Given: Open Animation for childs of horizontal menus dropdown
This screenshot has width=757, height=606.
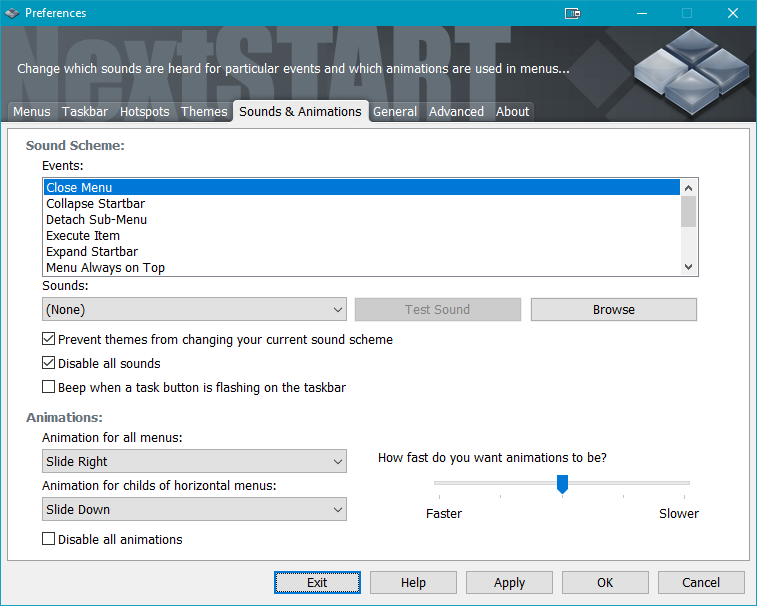Looking at the screenshot, I should pos(194,509).
